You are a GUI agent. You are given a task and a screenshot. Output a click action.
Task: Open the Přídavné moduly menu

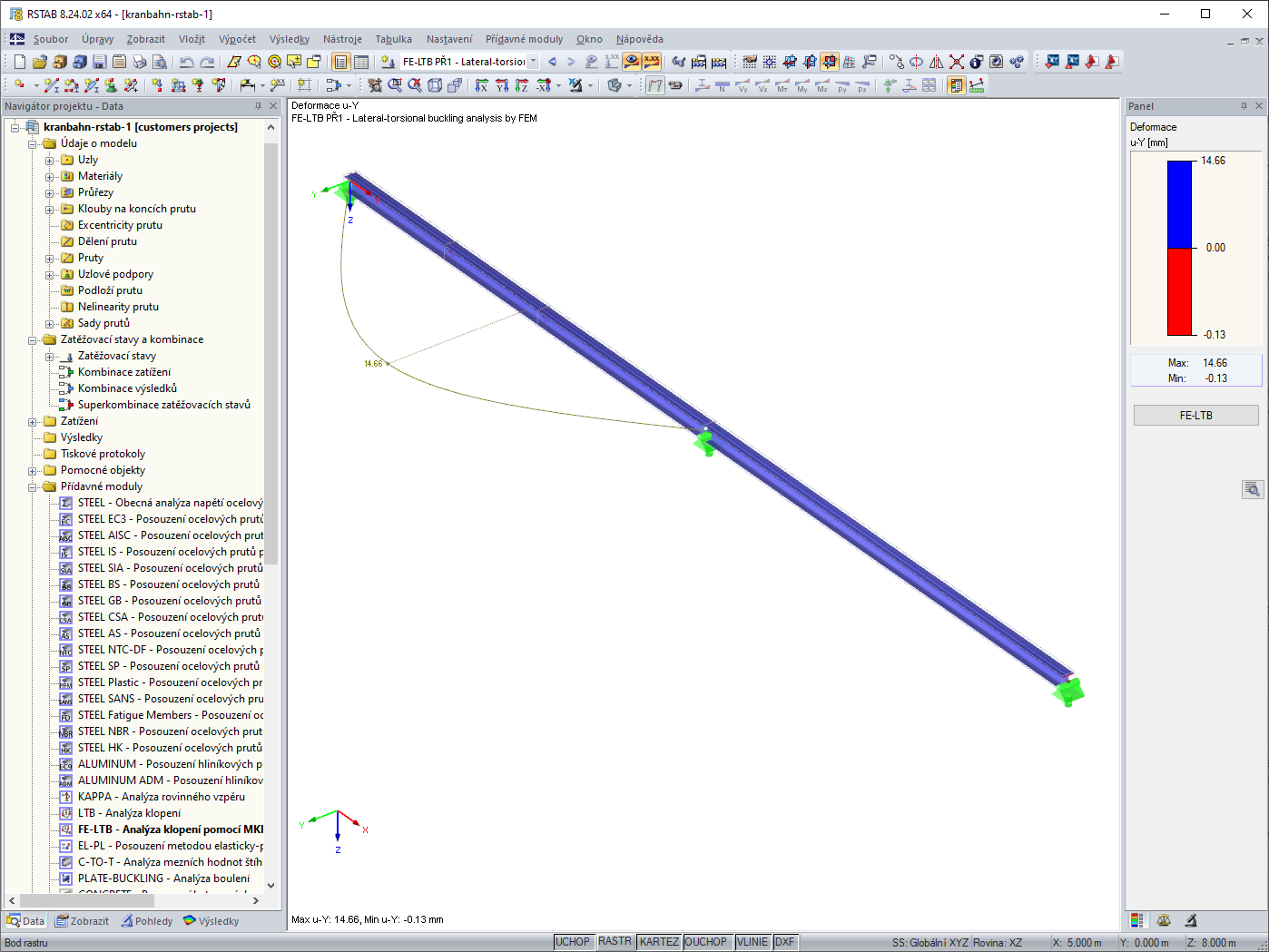[524, 39]
